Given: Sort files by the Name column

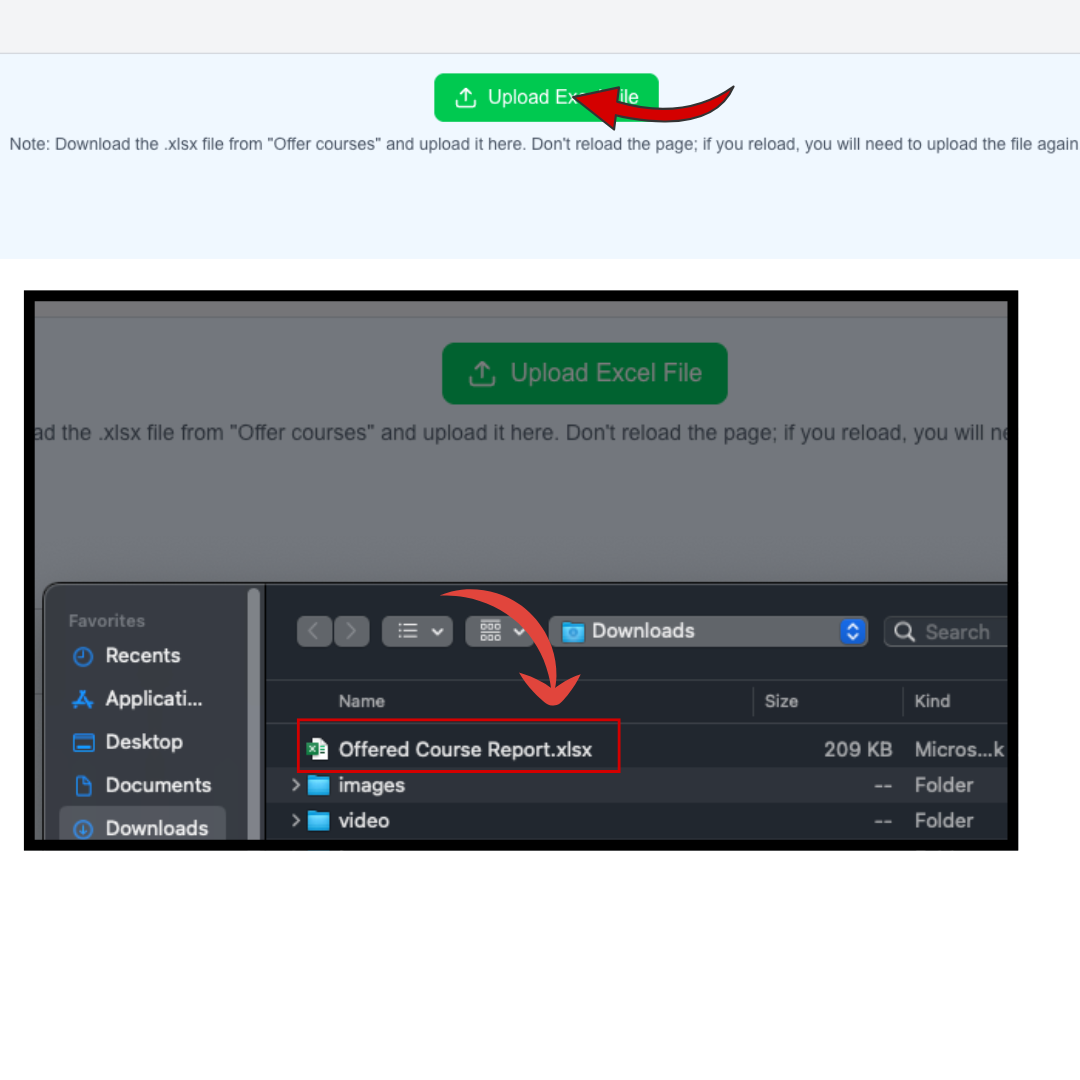Looking at the screenshot, I should [x=362, y=701].
